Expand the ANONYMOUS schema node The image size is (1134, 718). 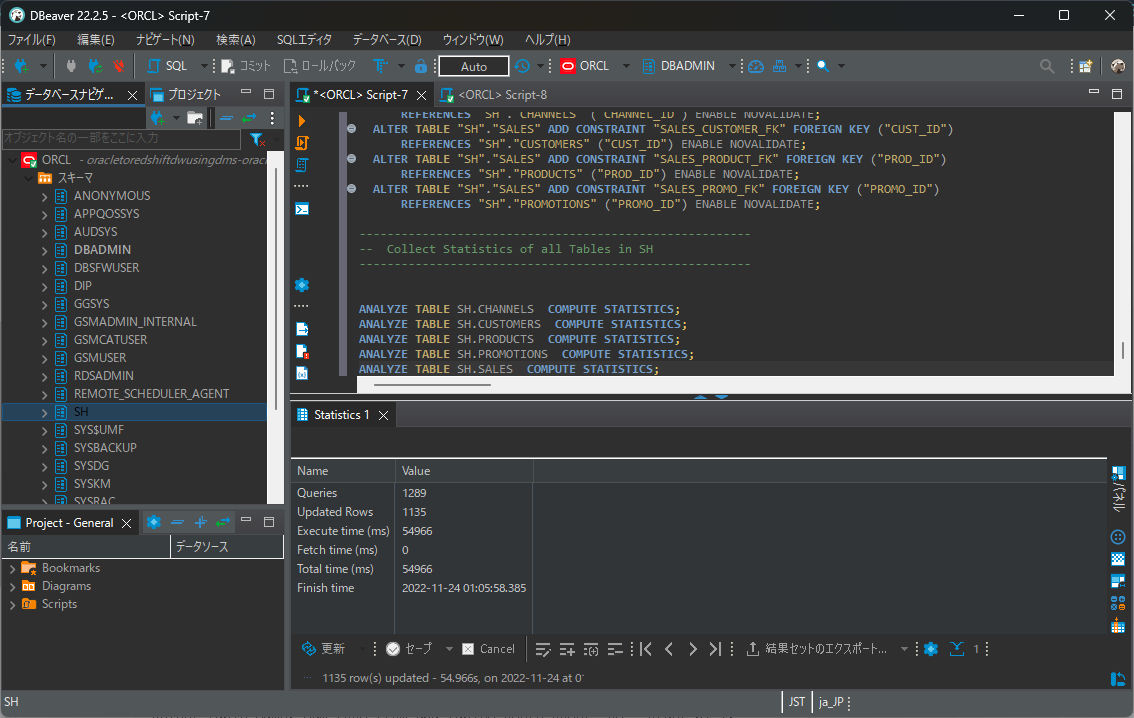(x=44, y=197)
